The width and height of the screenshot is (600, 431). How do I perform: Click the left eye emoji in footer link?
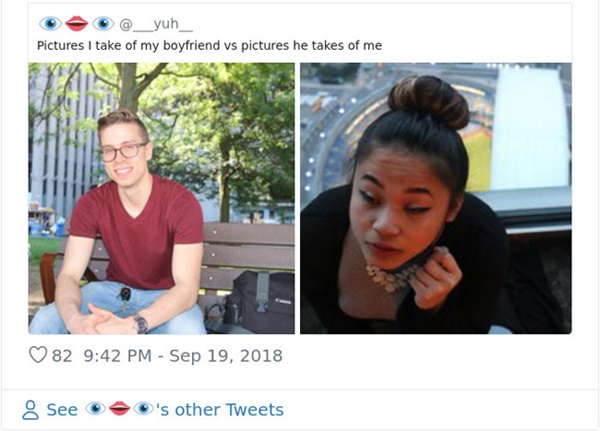tap(95, 410)
